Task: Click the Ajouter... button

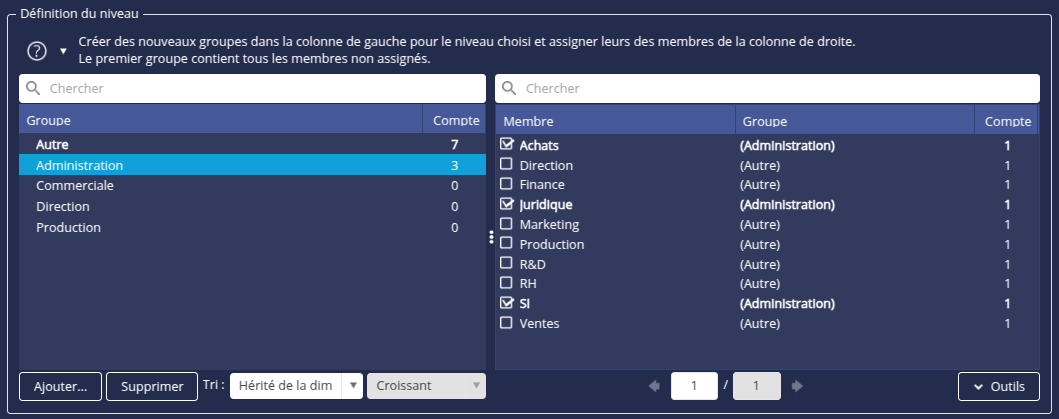Action: tap(61, 386)
